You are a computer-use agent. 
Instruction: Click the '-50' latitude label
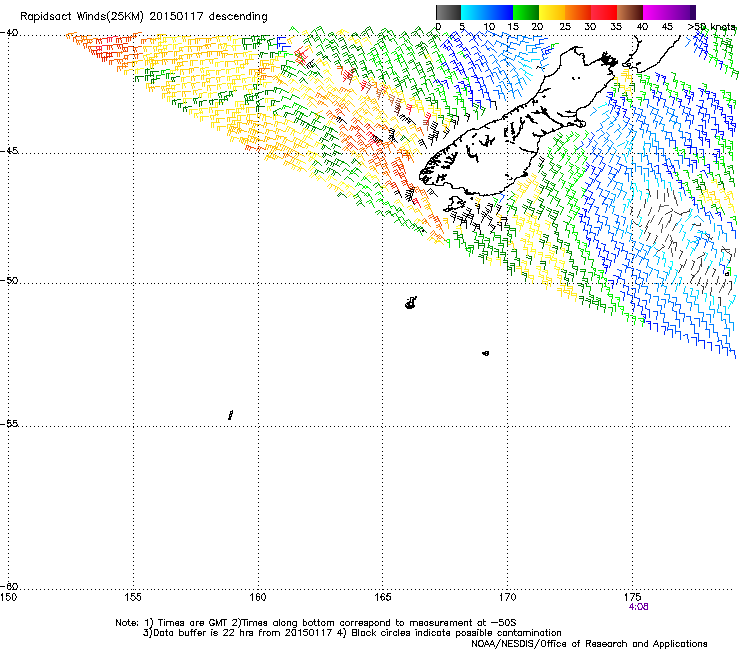click(x=10, y=280)
